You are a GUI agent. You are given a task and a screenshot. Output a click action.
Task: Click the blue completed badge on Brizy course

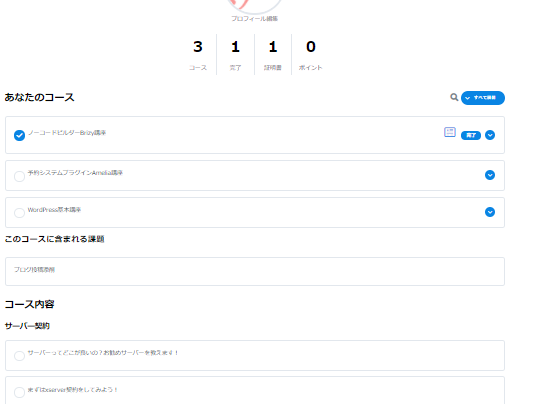tap(471, 135)
